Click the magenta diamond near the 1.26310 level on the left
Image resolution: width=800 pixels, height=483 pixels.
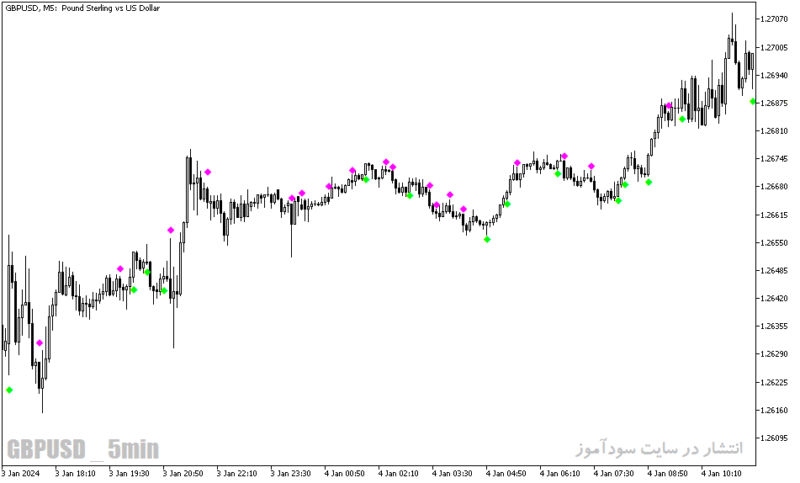tap(40, 343)
